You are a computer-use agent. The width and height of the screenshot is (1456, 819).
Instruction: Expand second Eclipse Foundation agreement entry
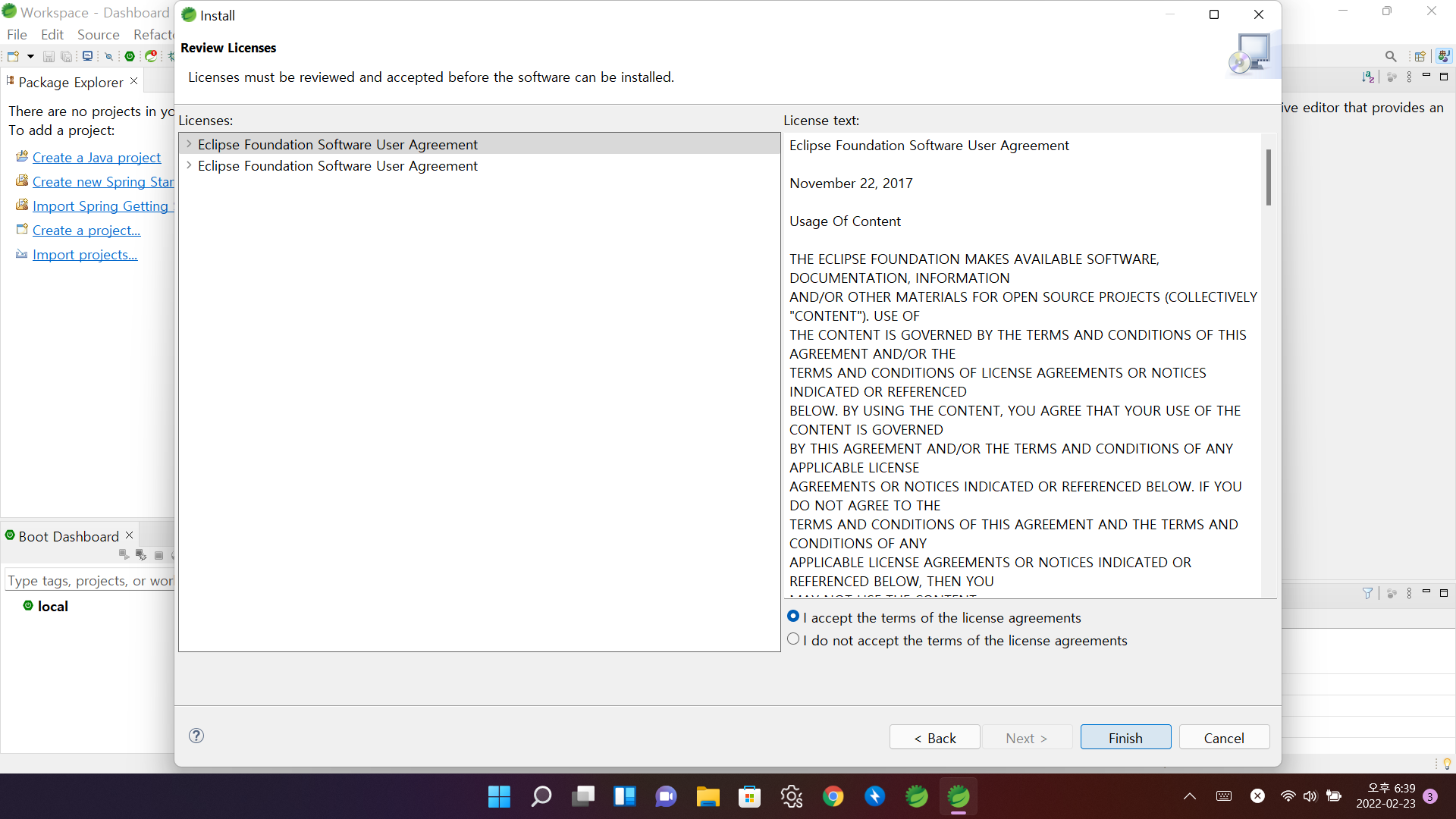click(x=189, y=165)
